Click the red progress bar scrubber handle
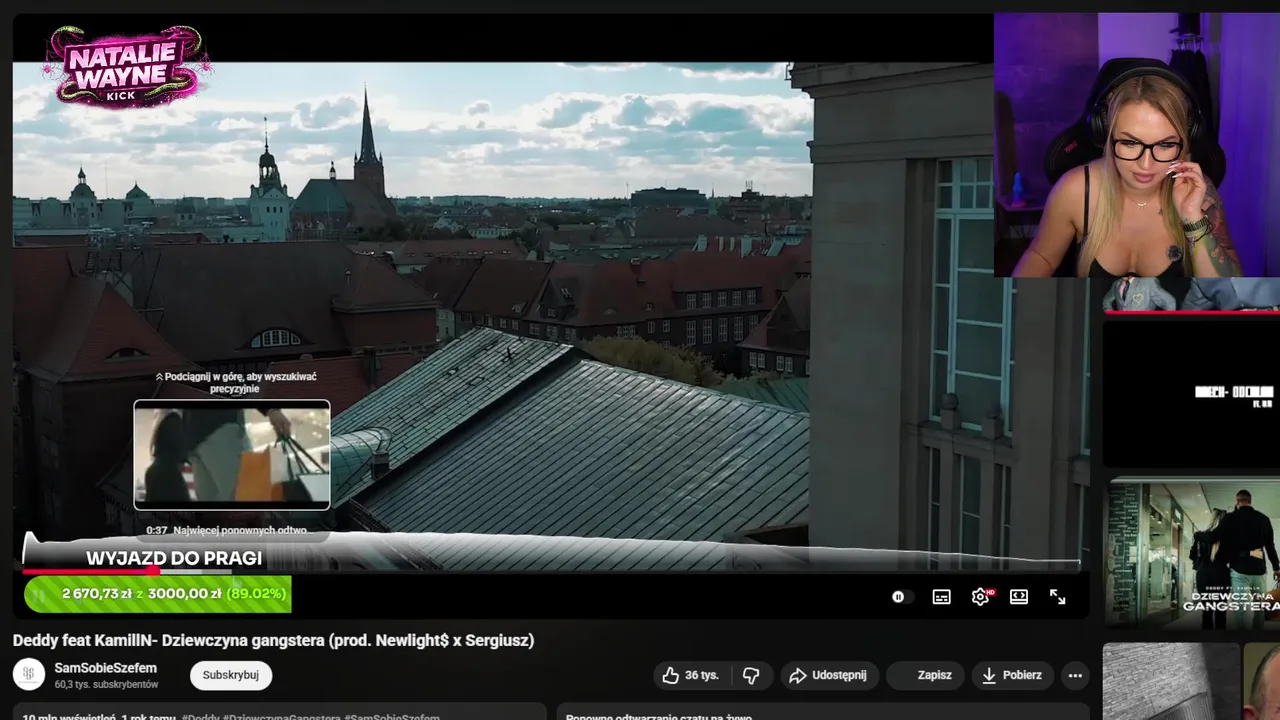 click(x=153, y=572)
